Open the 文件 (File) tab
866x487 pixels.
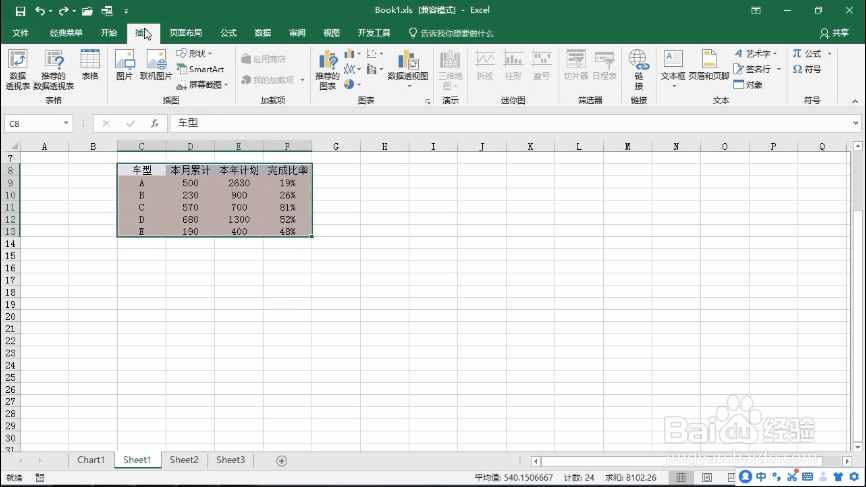pyautogui.click(x=20, y=33)
